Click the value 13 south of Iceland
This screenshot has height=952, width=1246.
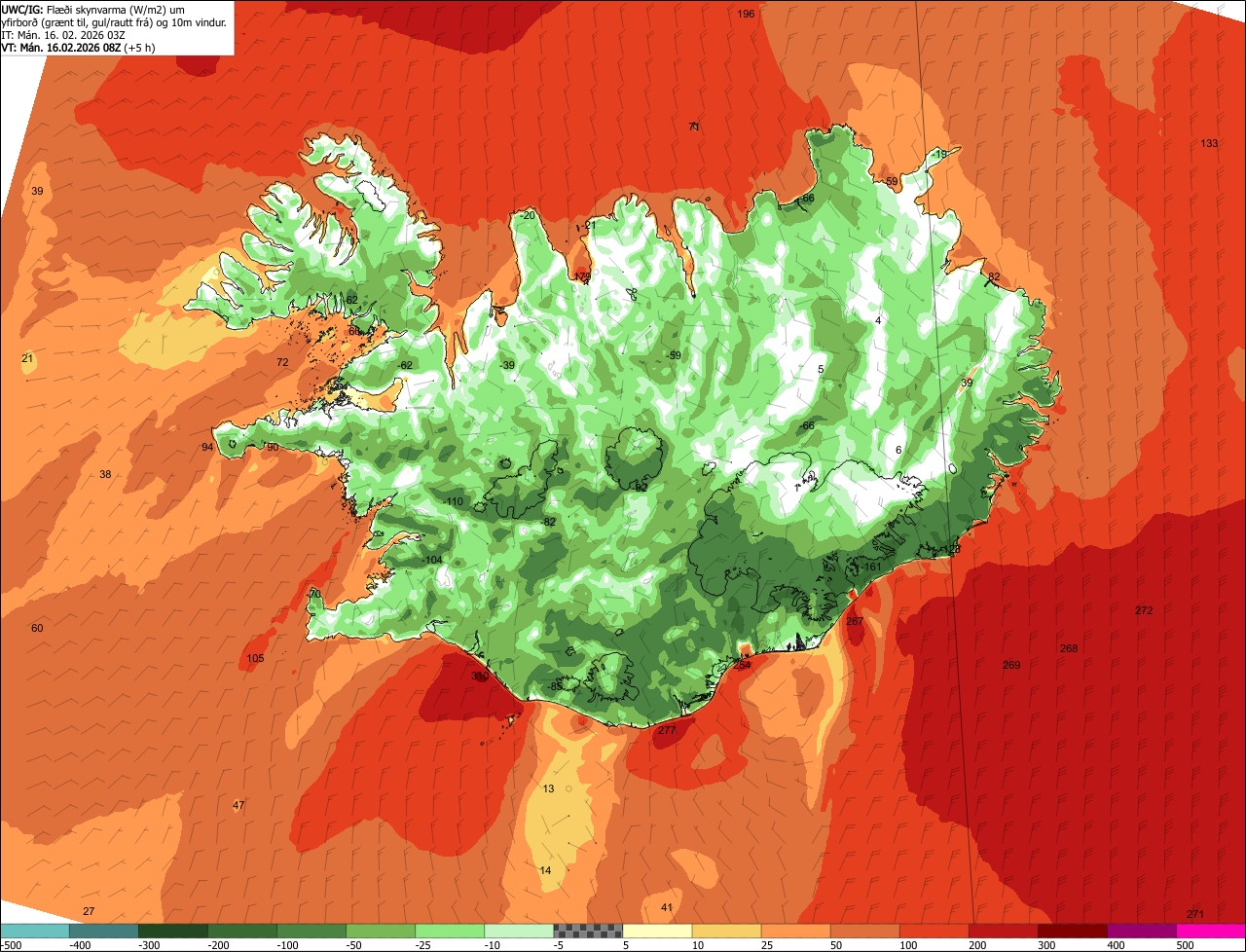click(x=549, y=788)
